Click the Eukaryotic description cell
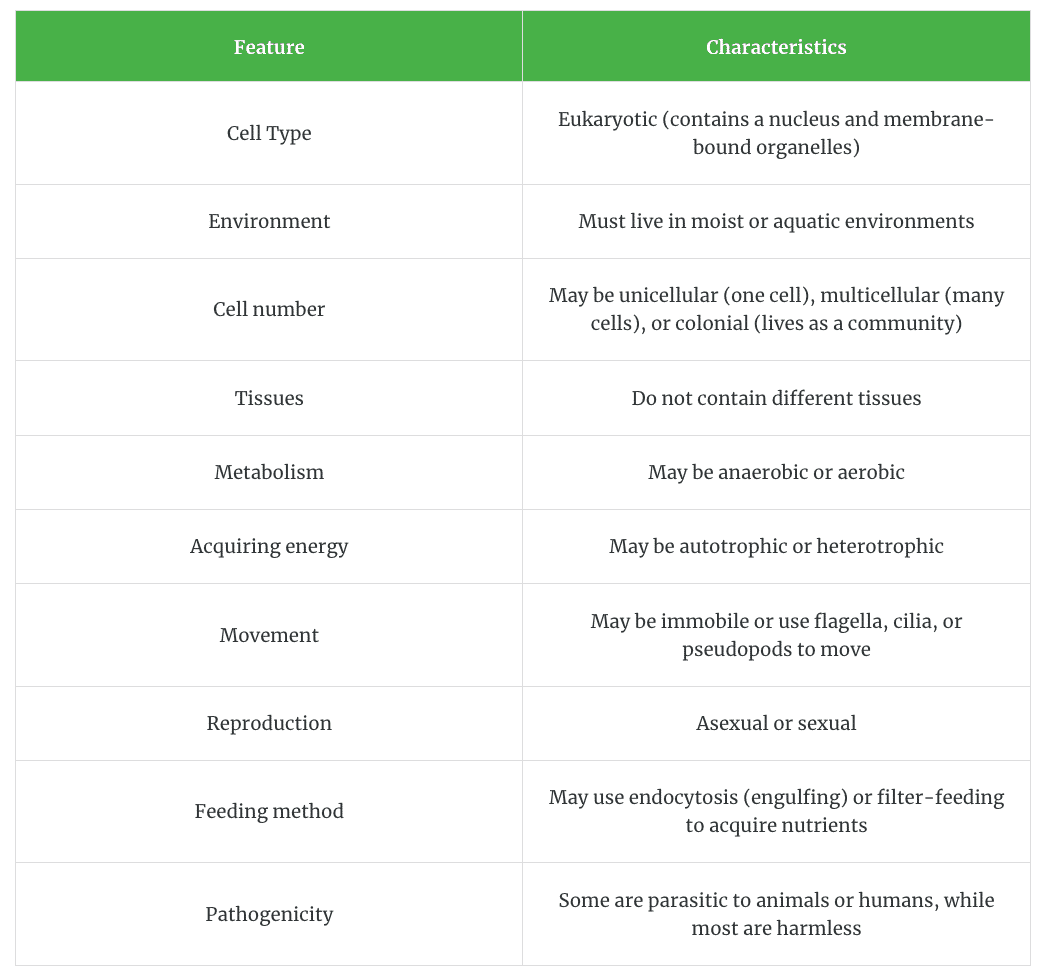This screenshot has height=976, width=1039. [x=776, y=133]
